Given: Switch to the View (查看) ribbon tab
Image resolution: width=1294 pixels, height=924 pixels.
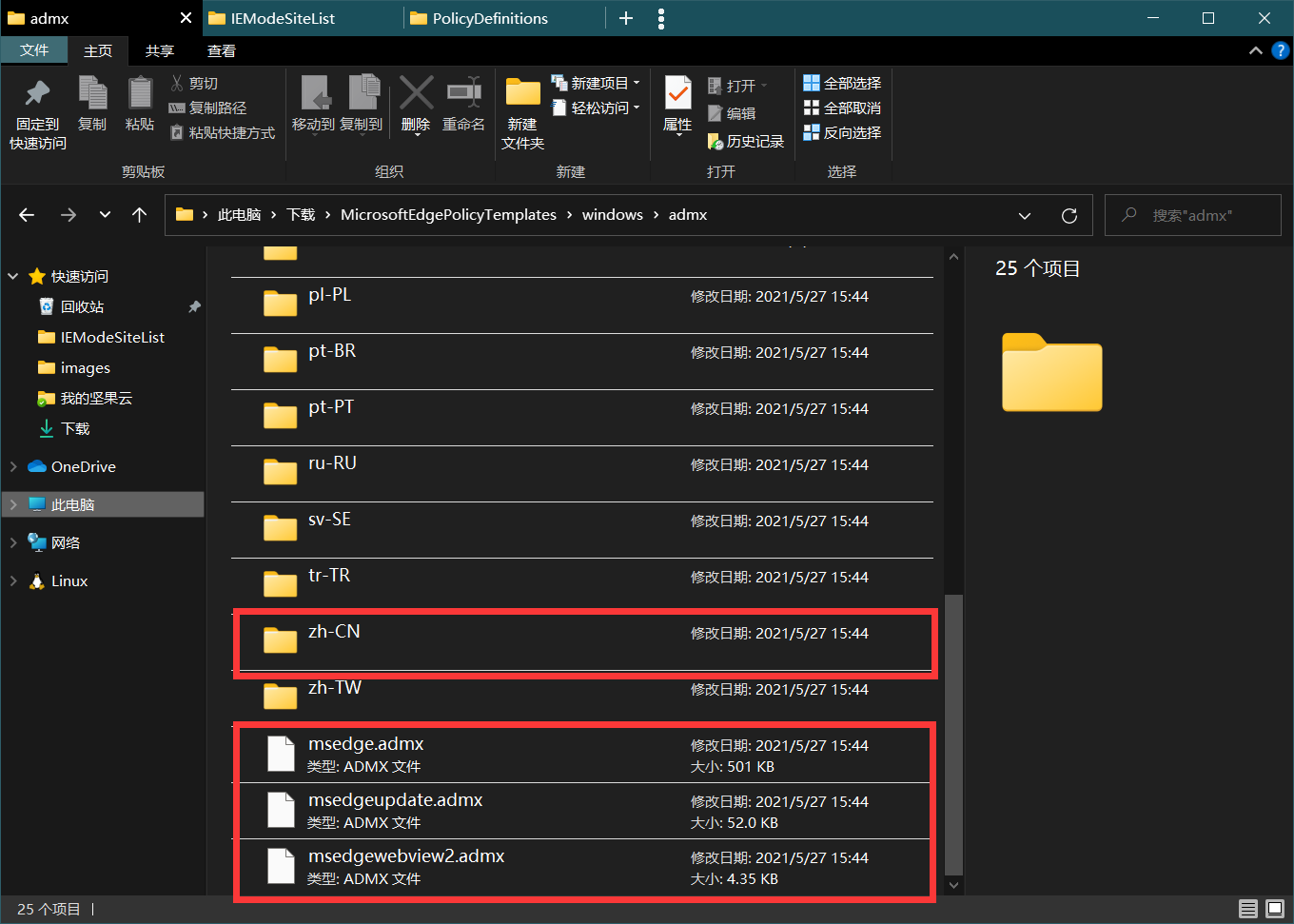Looking at the screenshot, I should click(x=222, y=51).
